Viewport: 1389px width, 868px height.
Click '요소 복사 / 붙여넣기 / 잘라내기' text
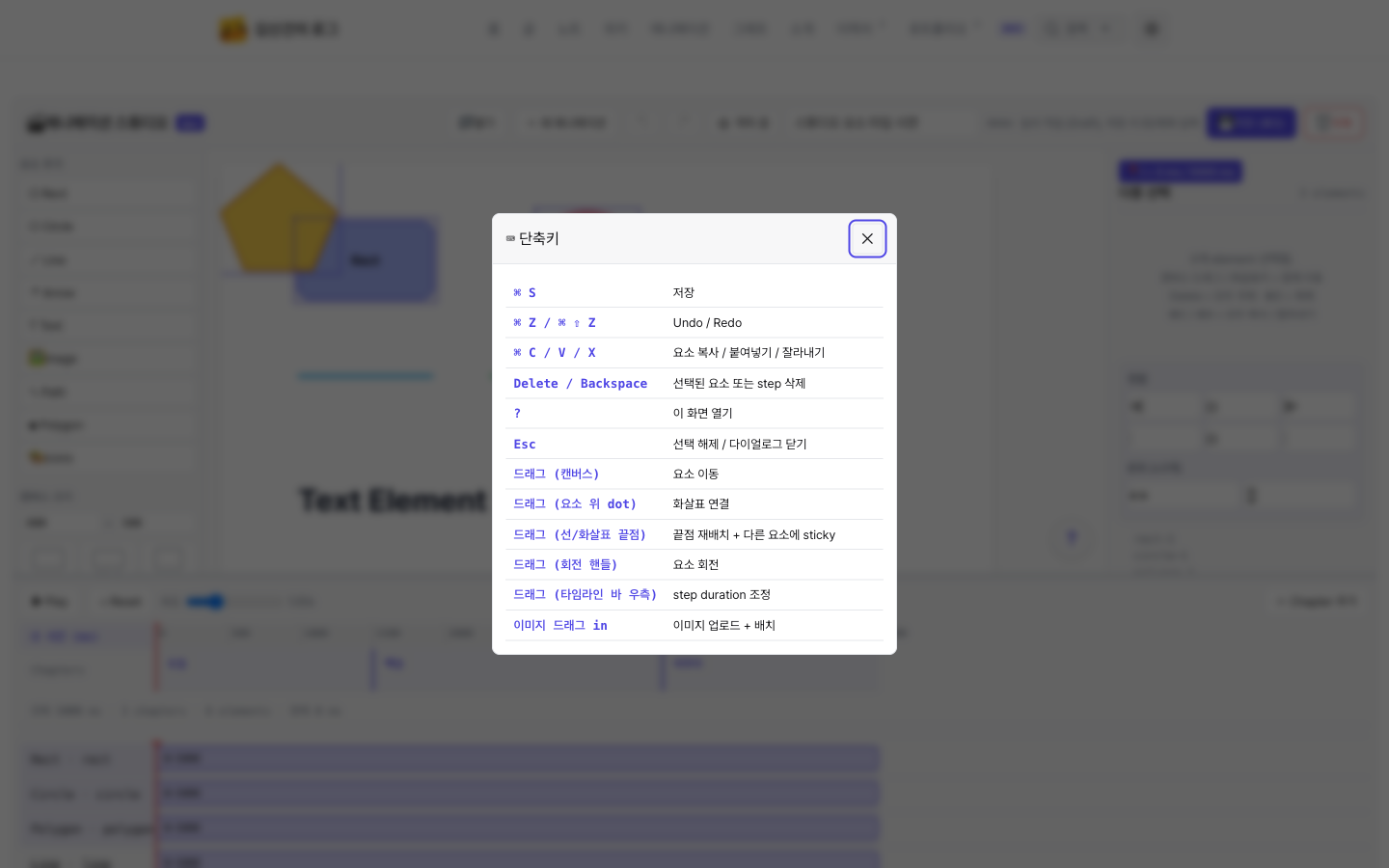(x=749, y=353)
